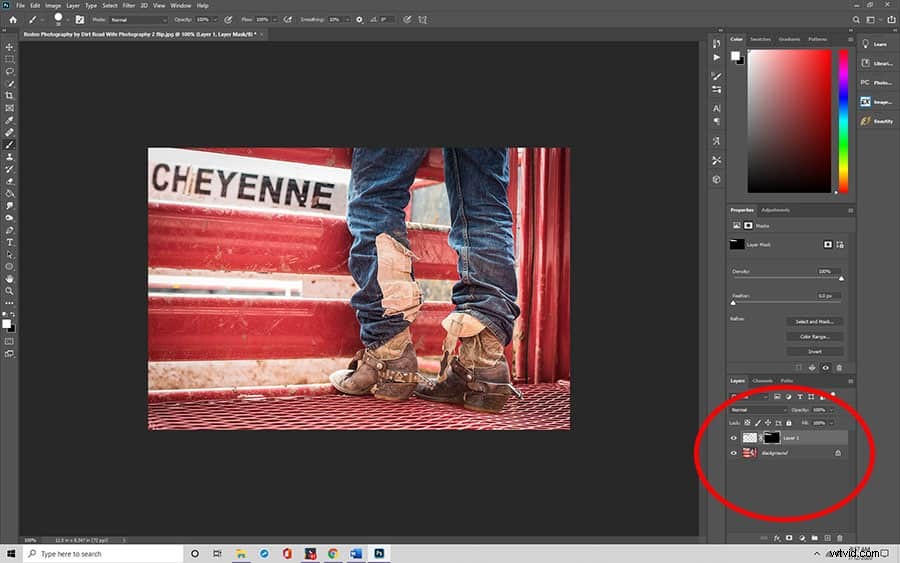This screenshot has width=900, height=563.
Task: Open the brush preset picker arrow
Action: [68, 20]
